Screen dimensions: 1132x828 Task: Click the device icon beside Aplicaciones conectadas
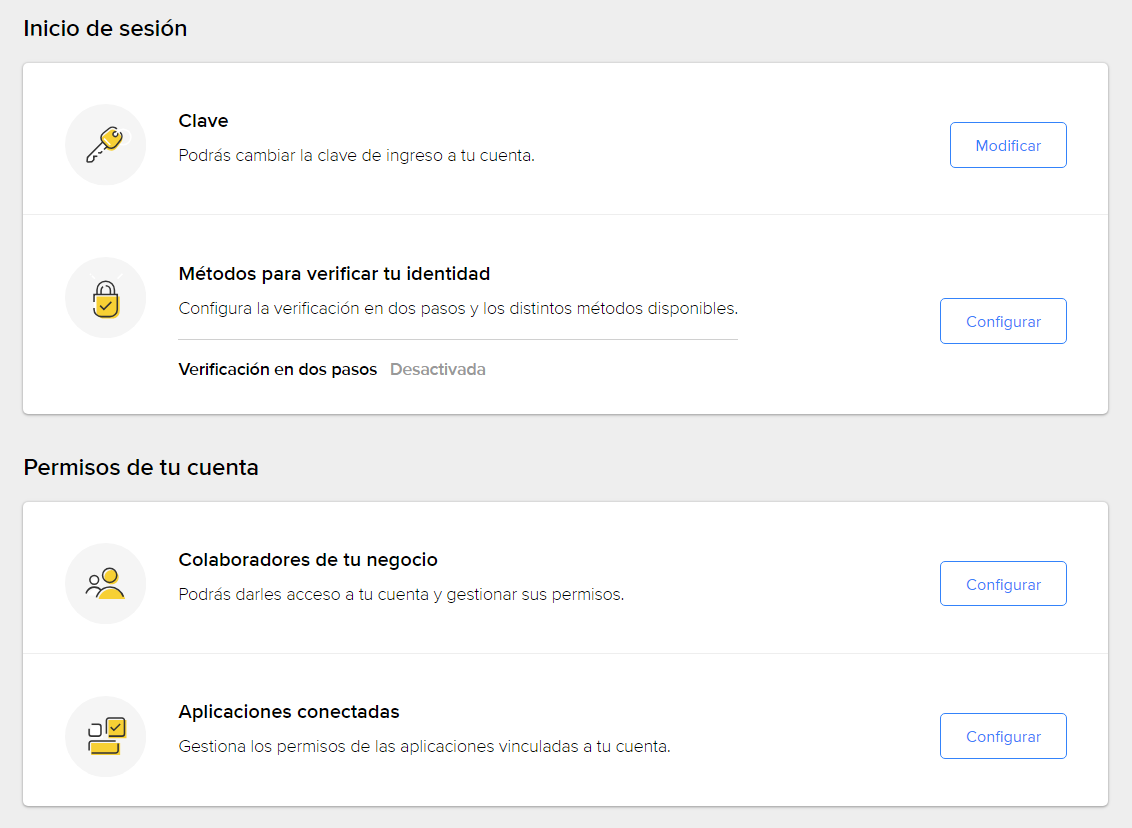tap(105, 736)
